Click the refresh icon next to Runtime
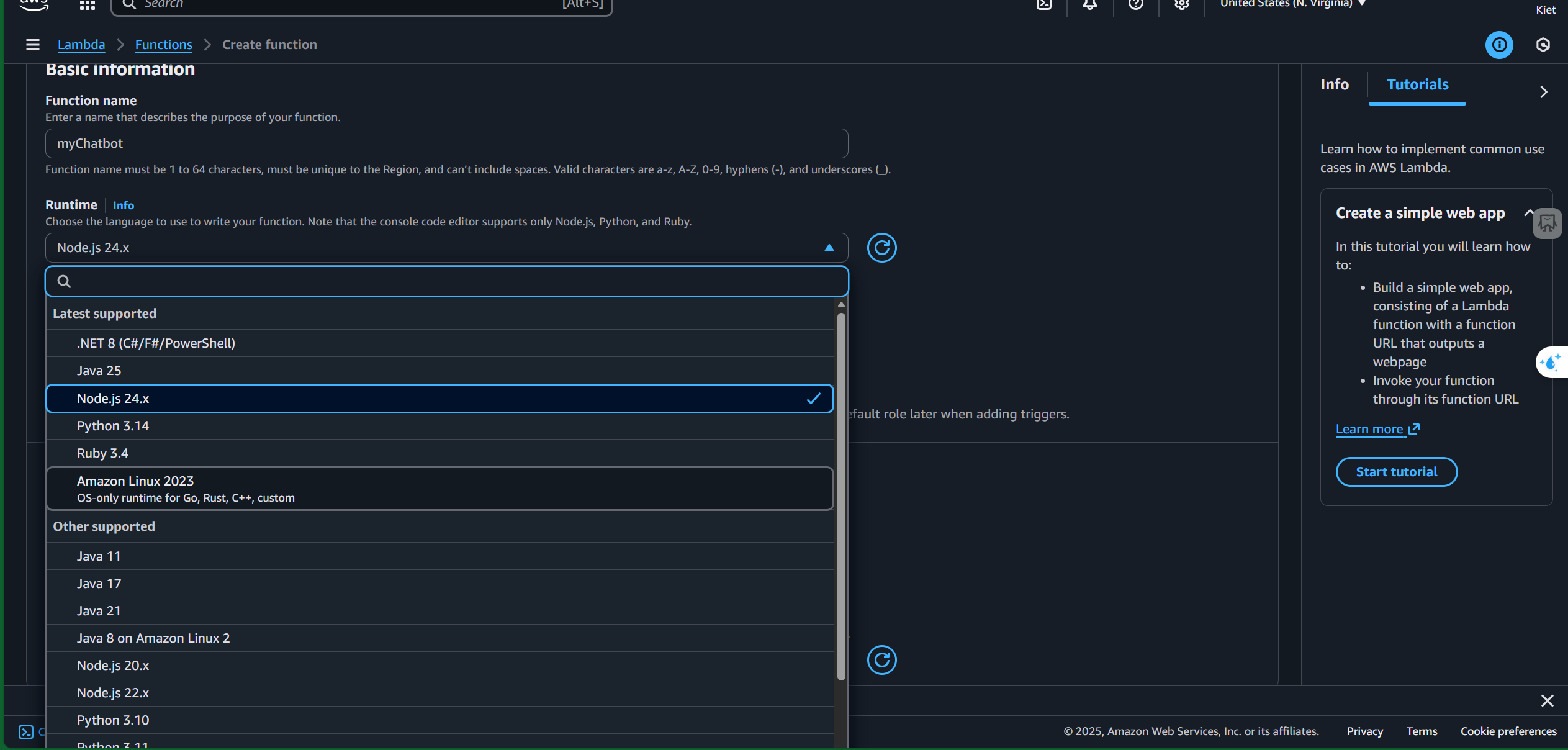The width and height of the screenshot is (1568, 750). tap(881, 248)
